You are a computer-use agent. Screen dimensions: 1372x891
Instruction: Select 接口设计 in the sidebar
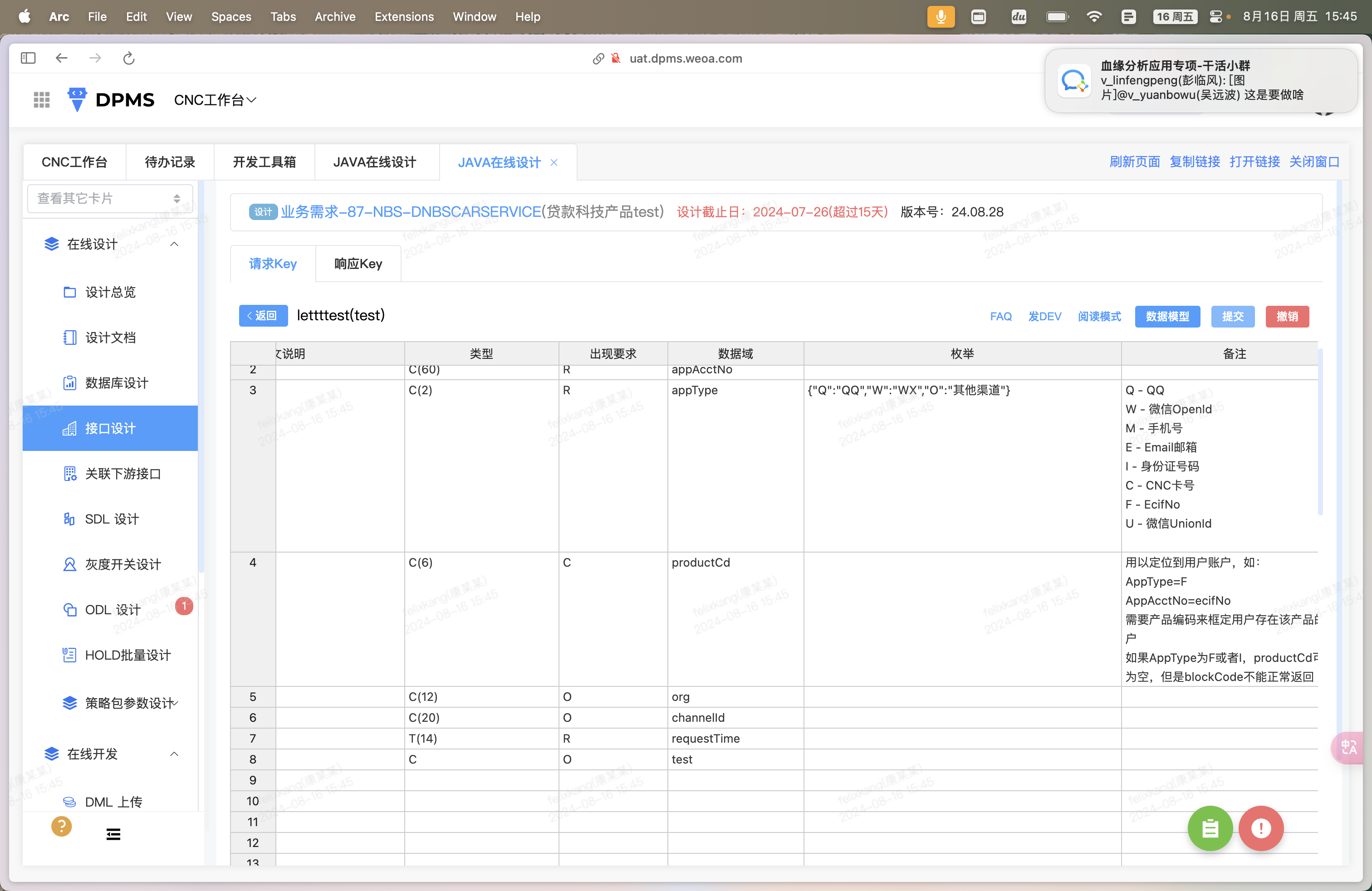110,428
